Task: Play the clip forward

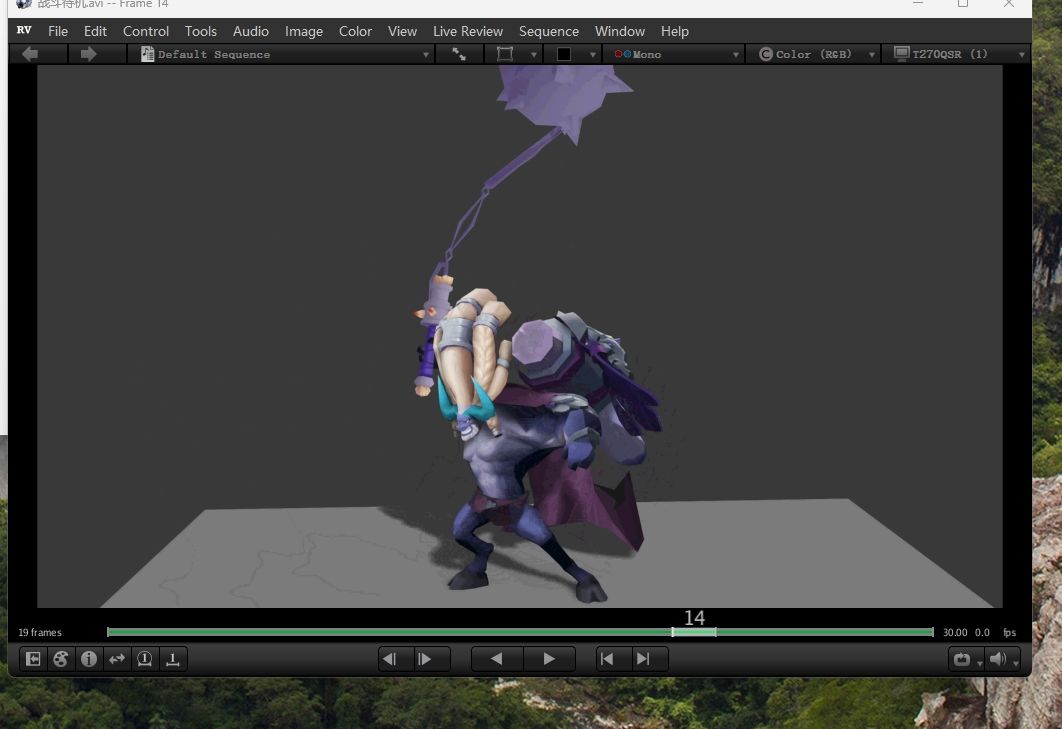Action: click(x=549, y=659)
